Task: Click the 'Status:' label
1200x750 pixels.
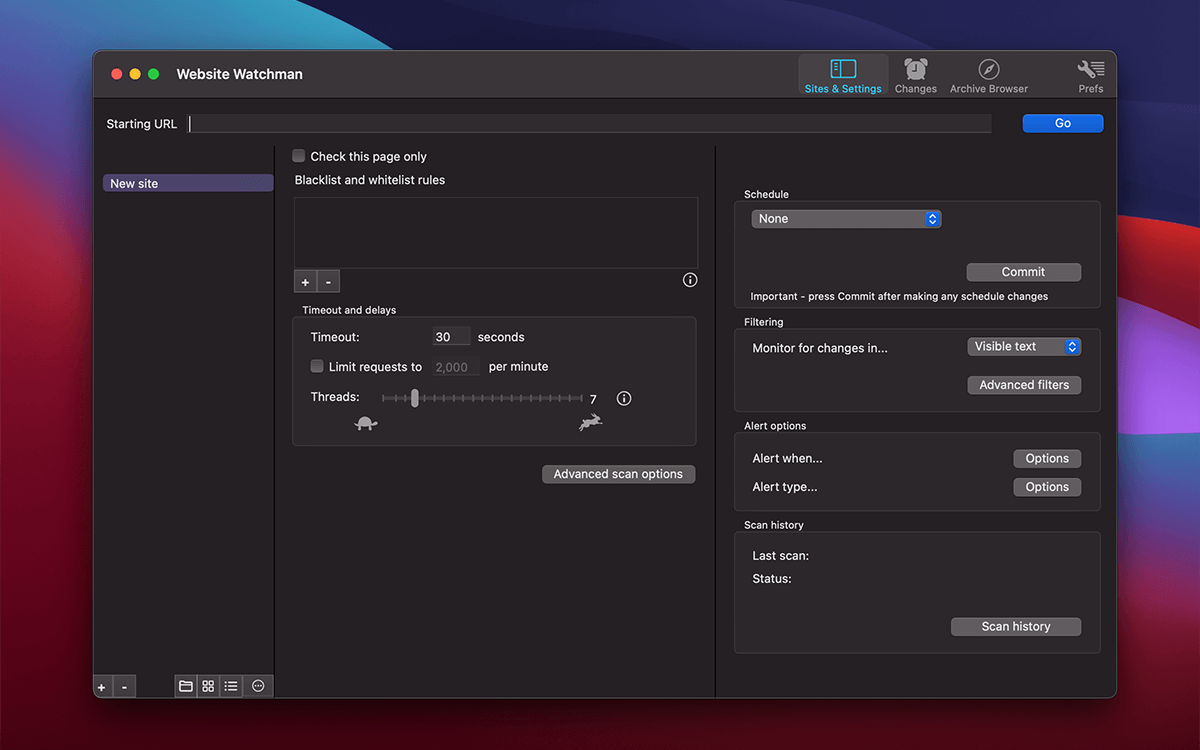Action: tap(772, 579)
